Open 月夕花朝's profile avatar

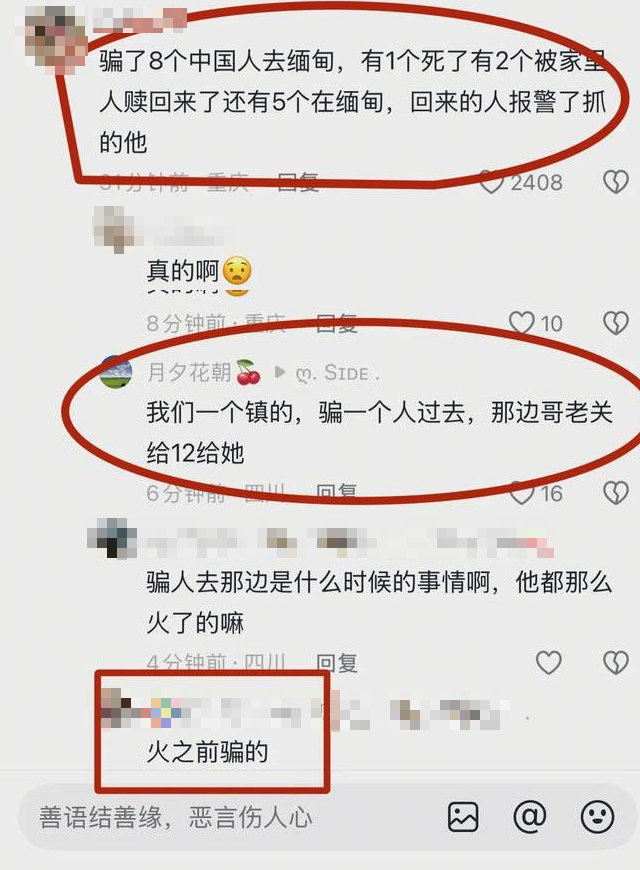coord(116,372)
